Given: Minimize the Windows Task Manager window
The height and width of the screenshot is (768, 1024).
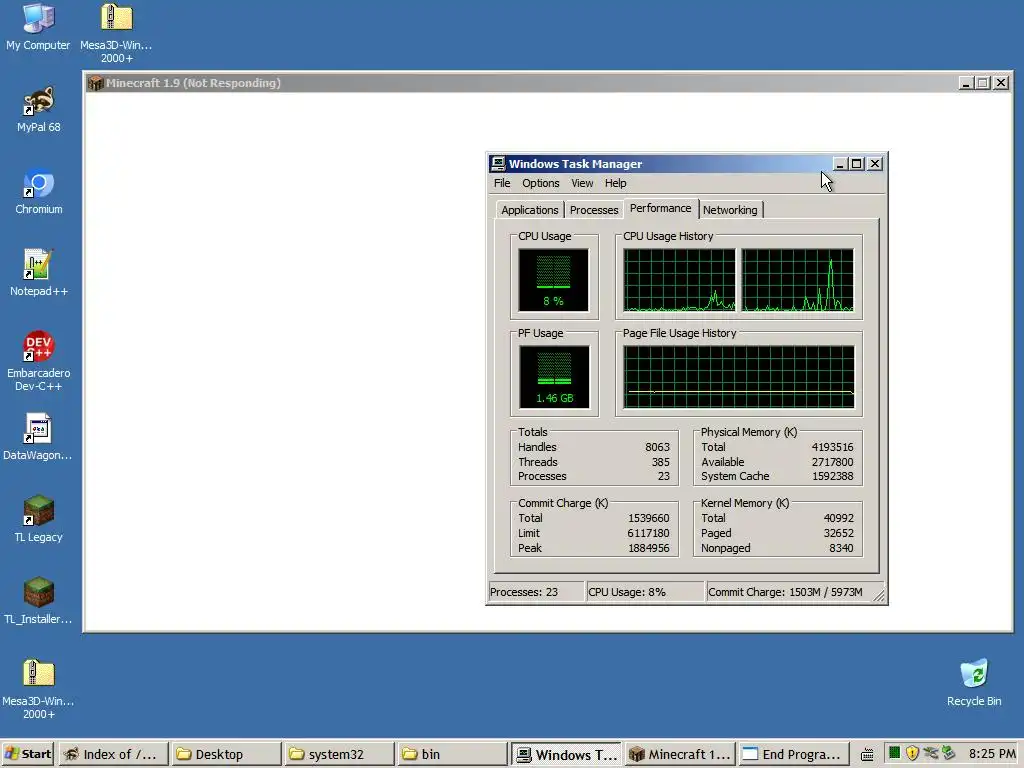Looking at the screenshot, I should click(x=840, y=163).
